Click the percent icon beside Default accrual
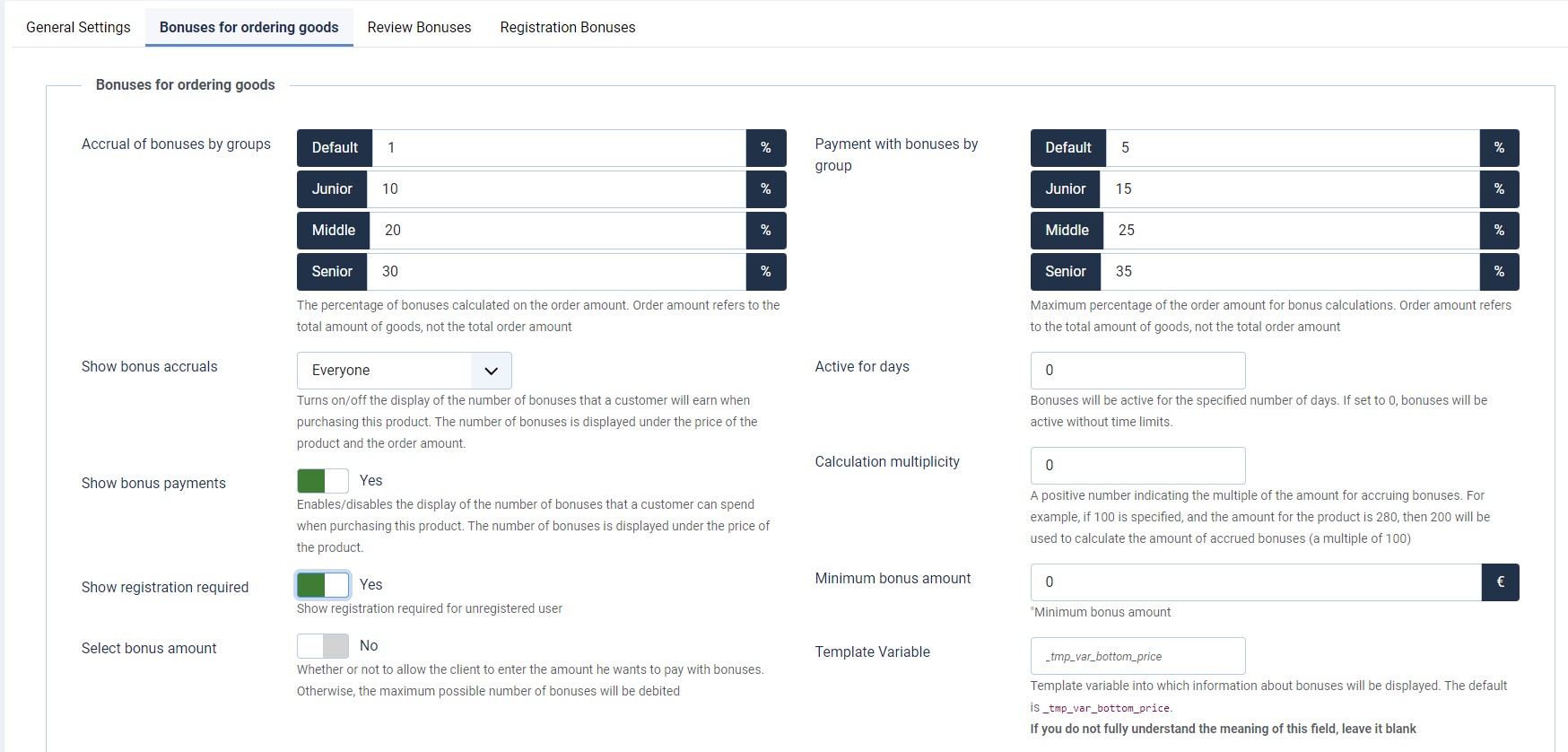 tap(765, 148)
